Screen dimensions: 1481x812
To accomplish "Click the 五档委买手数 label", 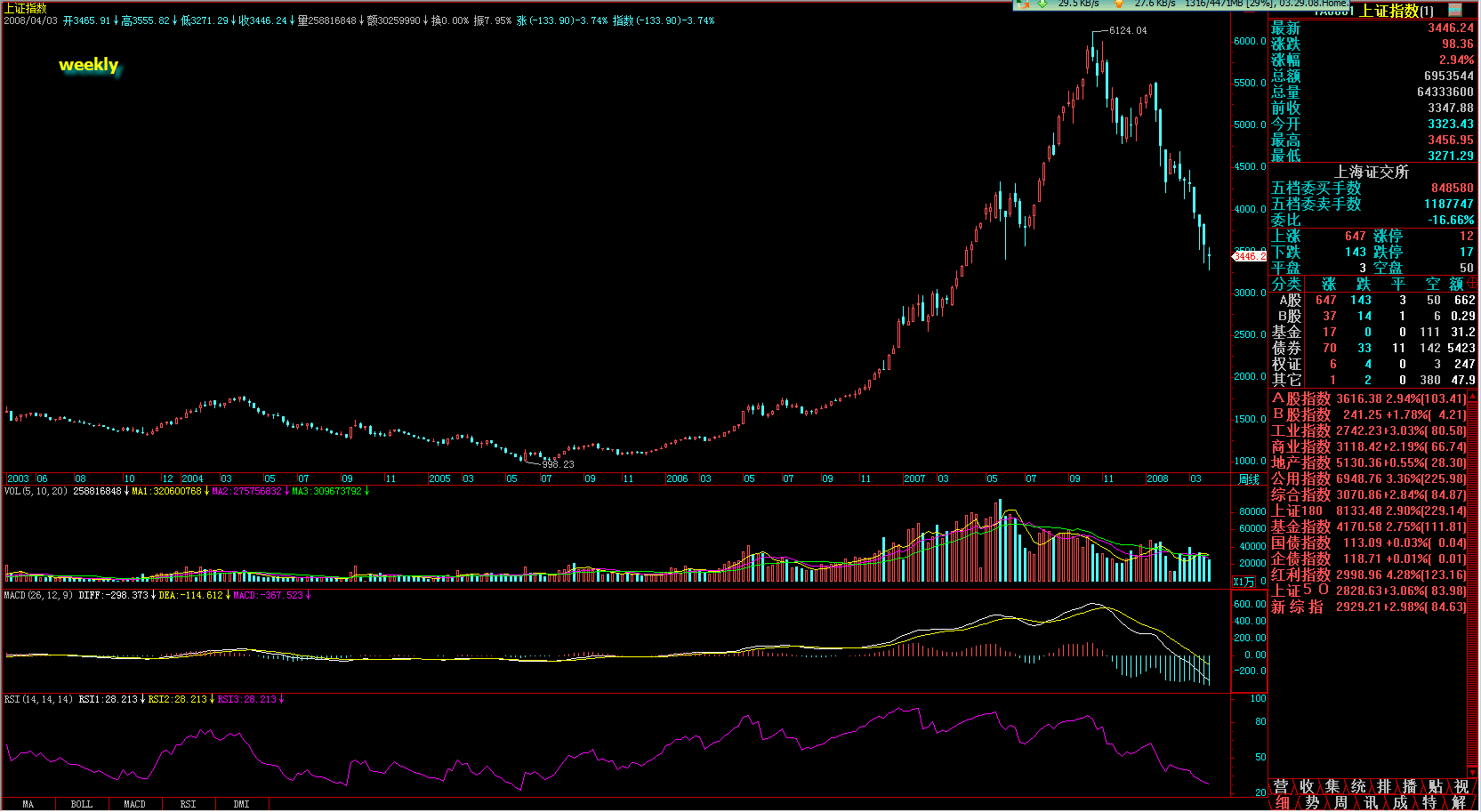I will click(x=1316, y=188).
